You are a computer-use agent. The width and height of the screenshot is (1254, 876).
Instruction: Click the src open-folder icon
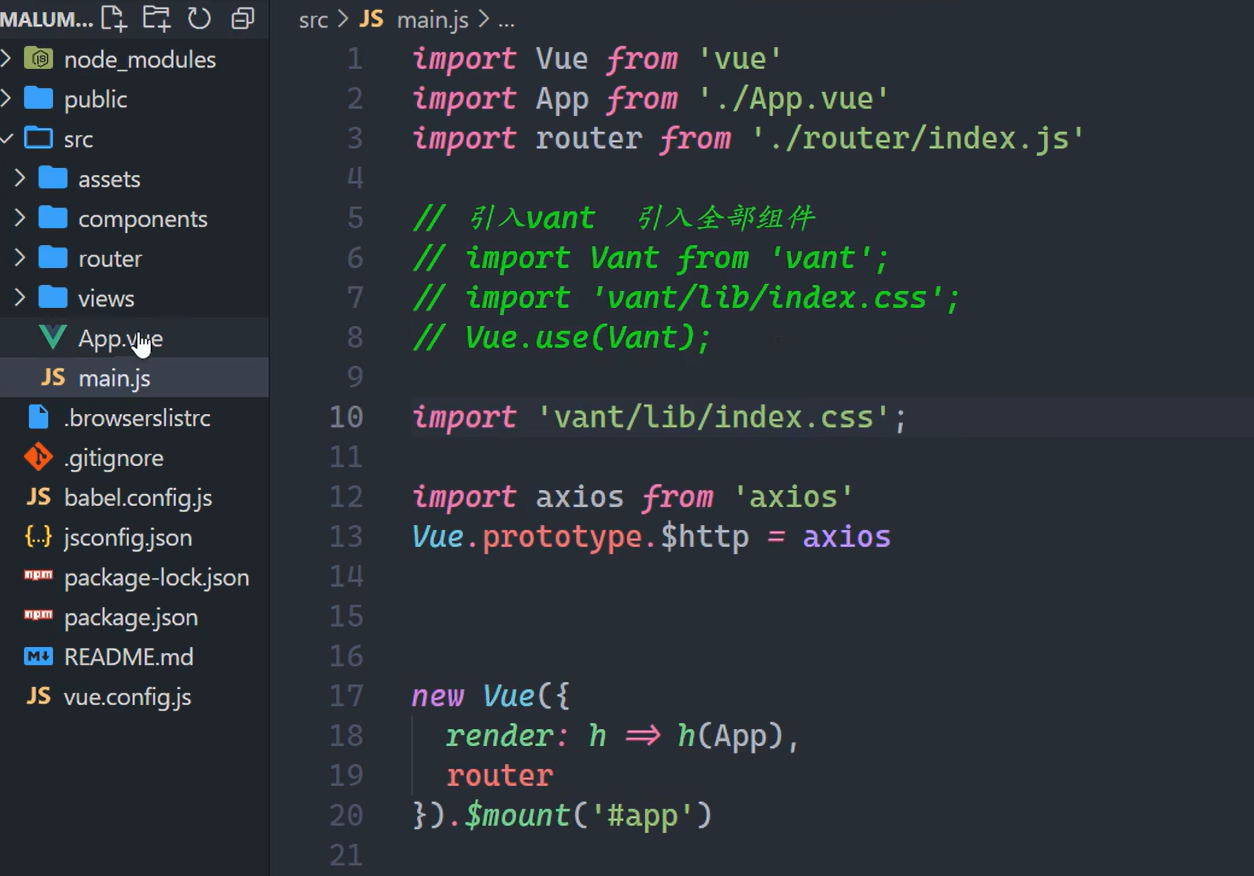(38, 138)
